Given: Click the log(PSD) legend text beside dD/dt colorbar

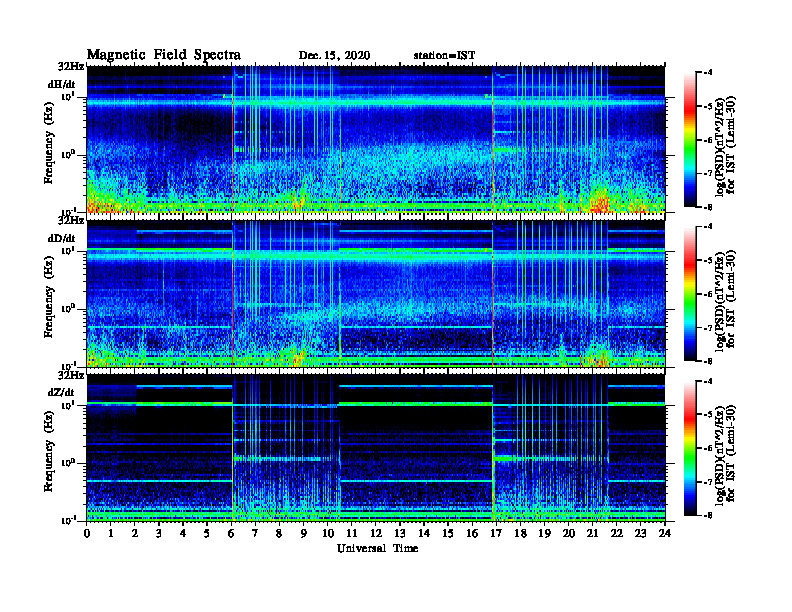Looking at the screenshot, I should click(x=725, y=300).
